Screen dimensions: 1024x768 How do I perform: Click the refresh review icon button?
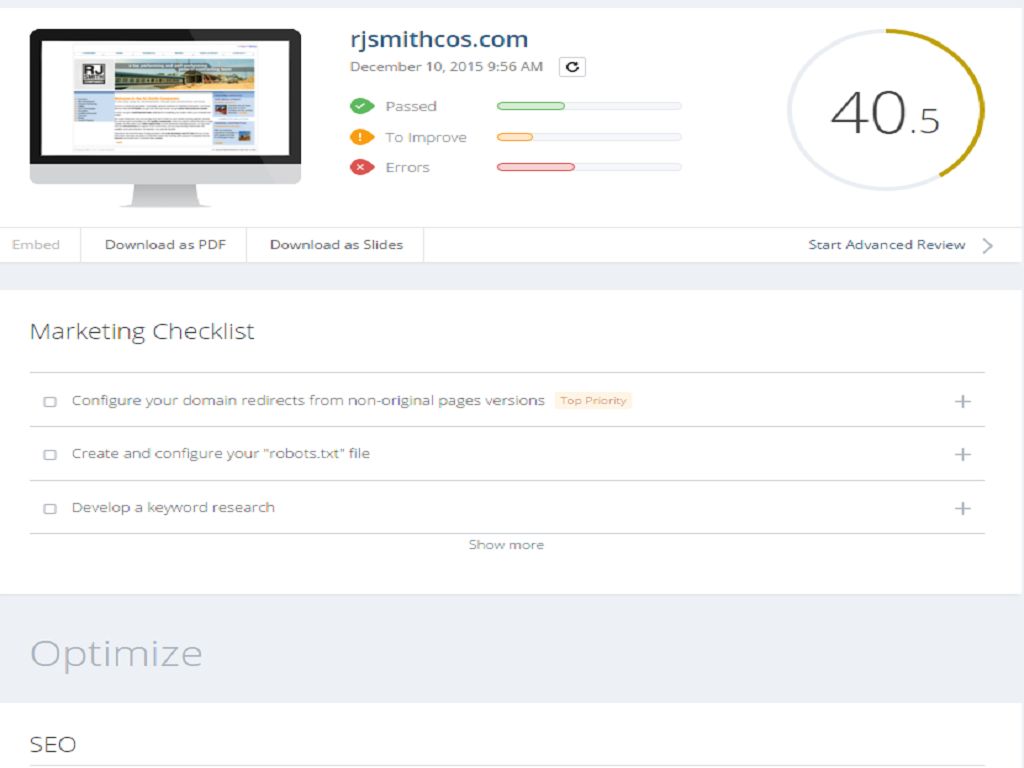click(x=572, y=67)
